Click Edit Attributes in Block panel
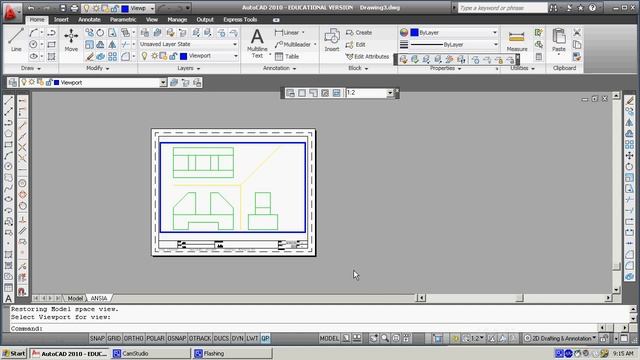The width and height of the screenshot is (640, 360). pos(367,57)
